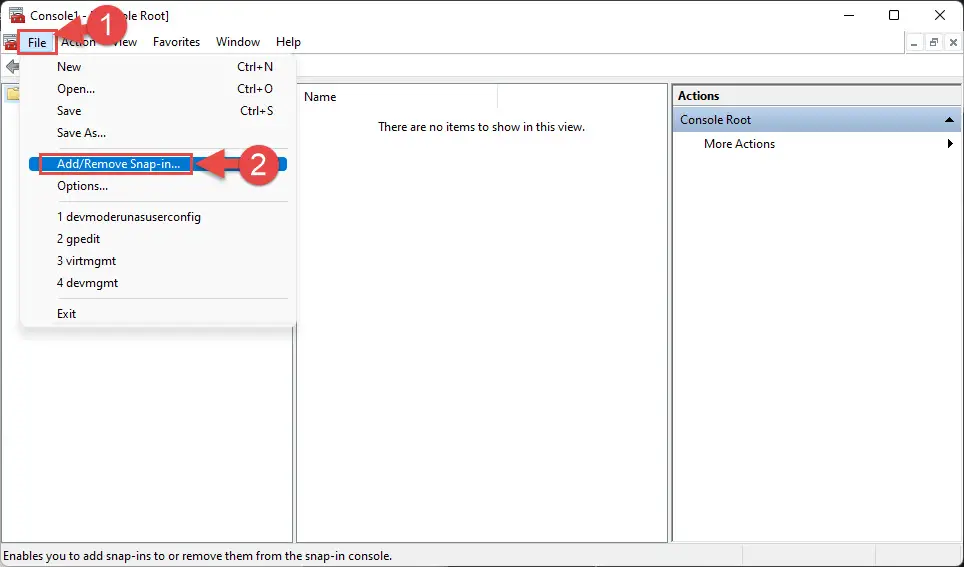Select Add/Remove Snap-in... entry

(x=158, y=164)
